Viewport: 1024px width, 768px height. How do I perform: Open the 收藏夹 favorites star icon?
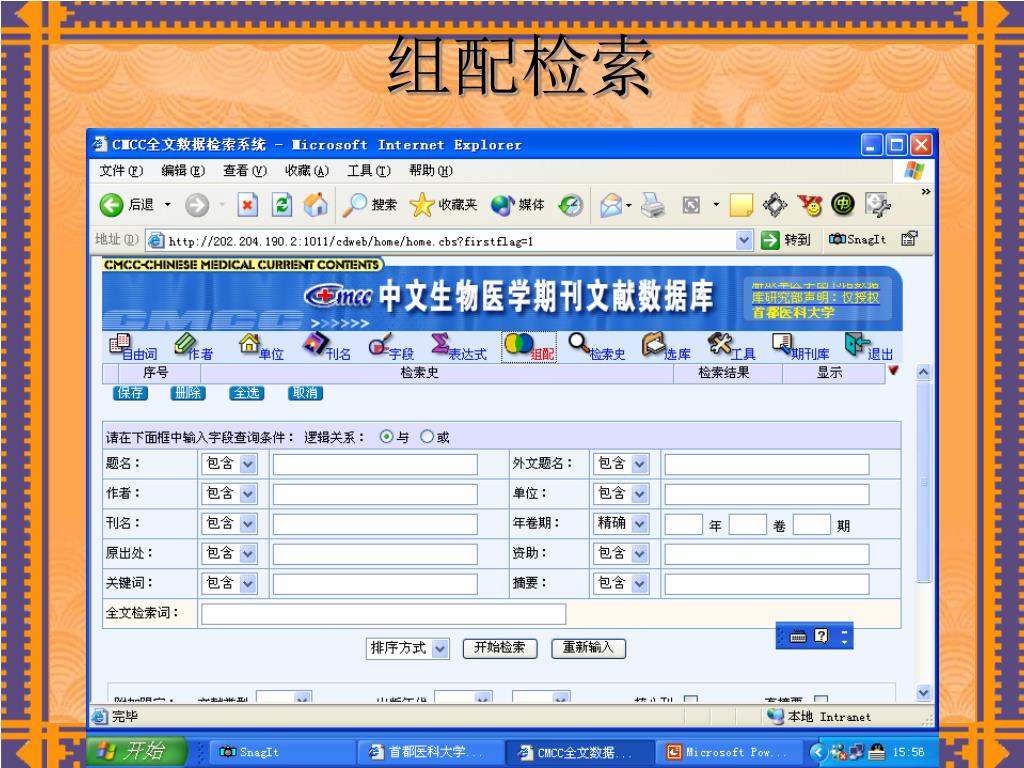click(x=443, y=205)
